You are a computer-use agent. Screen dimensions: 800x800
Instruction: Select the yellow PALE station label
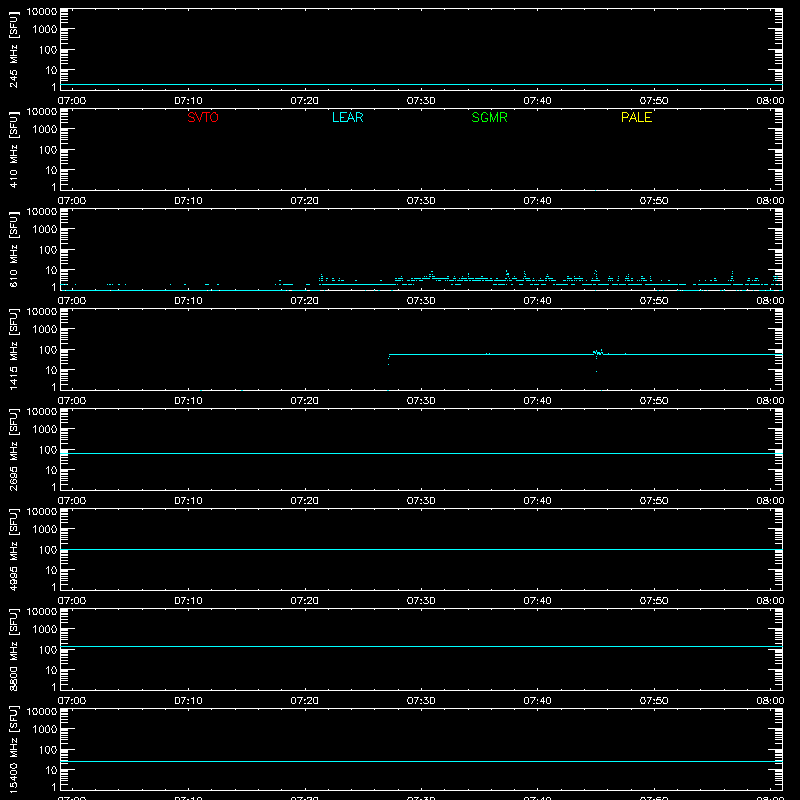636,117
